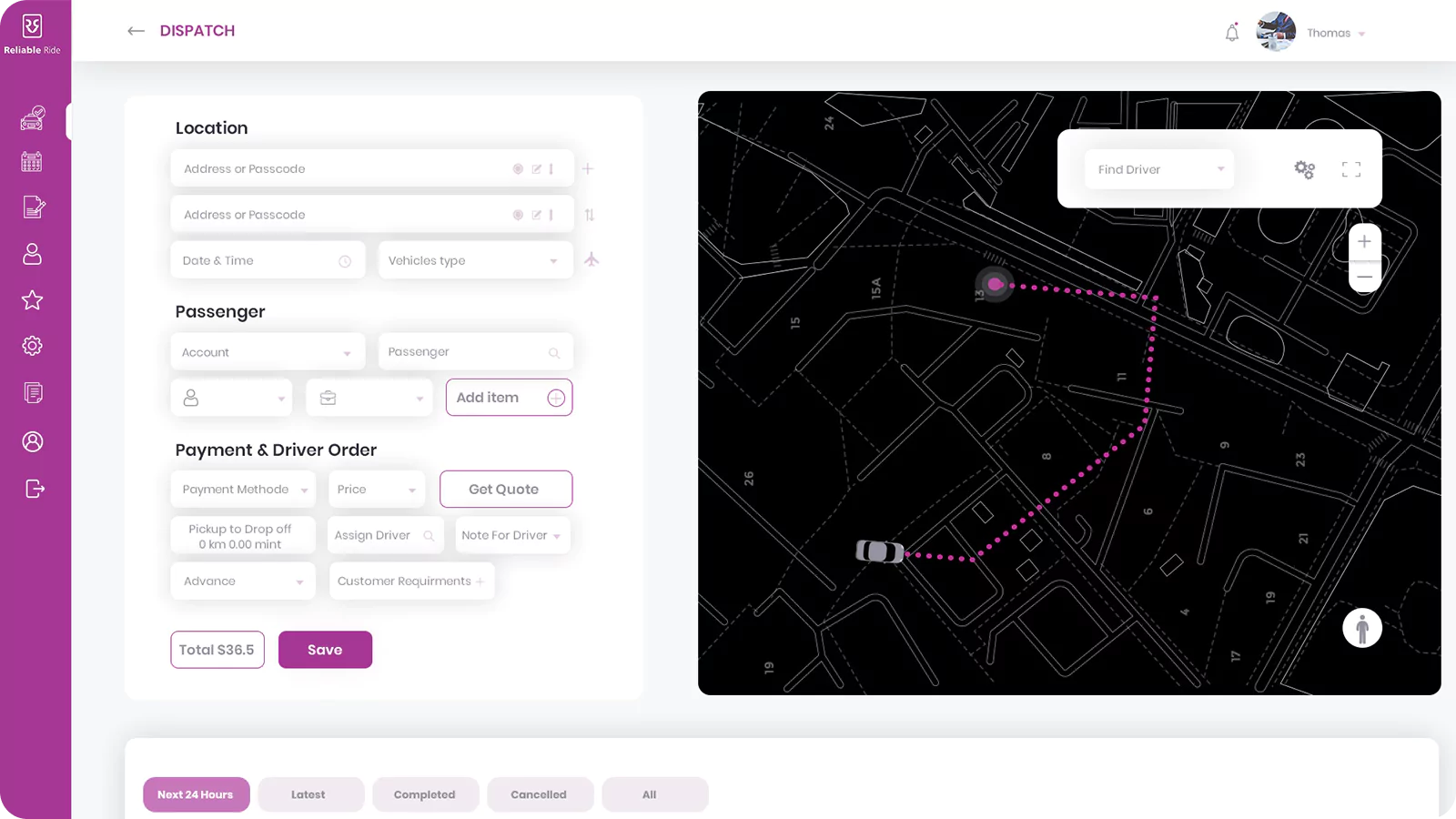Image resolution: width=1456 pixels, height=819 pixels.
Task: Open the favorites star in sidebar
Action: (32, 300)
